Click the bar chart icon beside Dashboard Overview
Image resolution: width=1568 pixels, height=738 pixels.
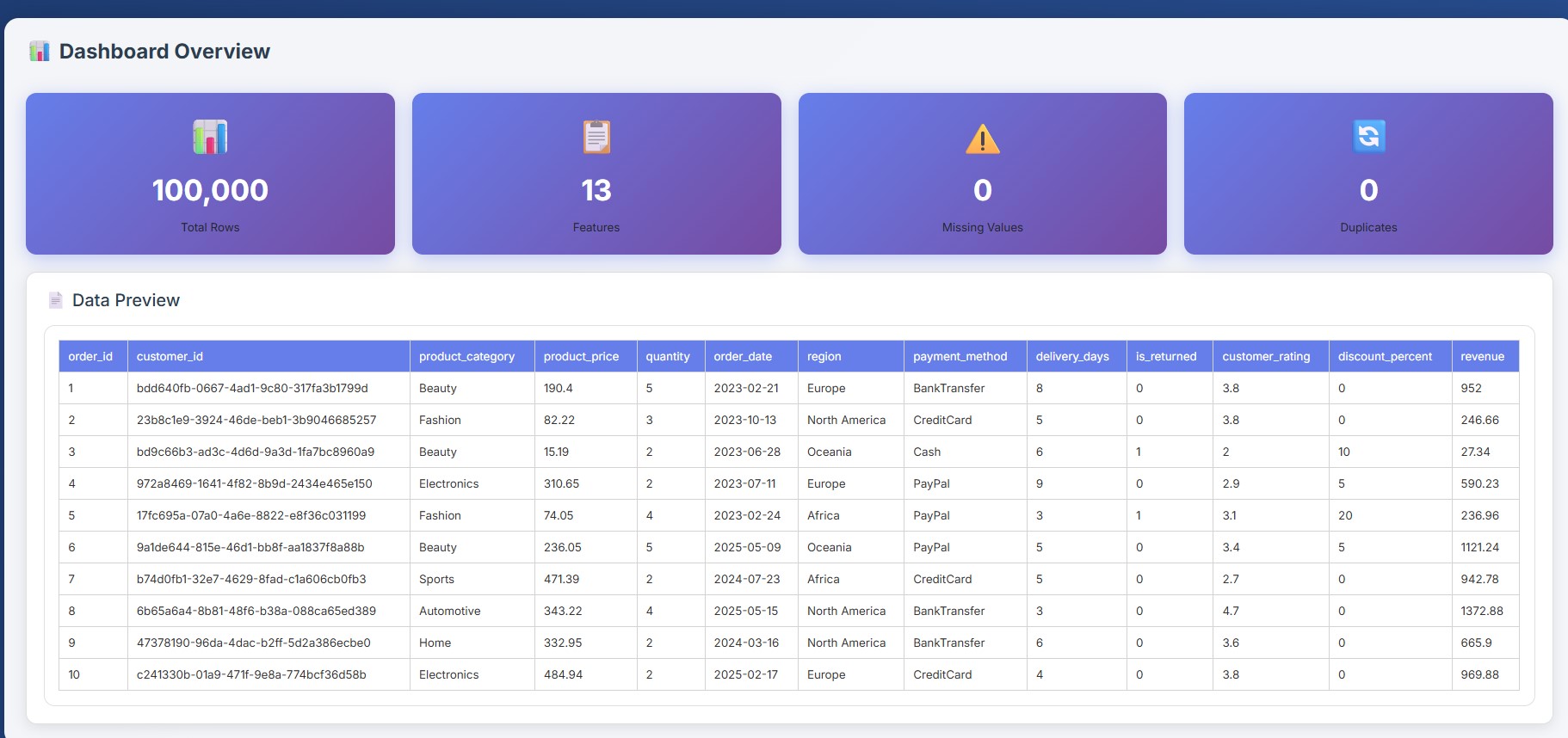(x=40, y=52)
